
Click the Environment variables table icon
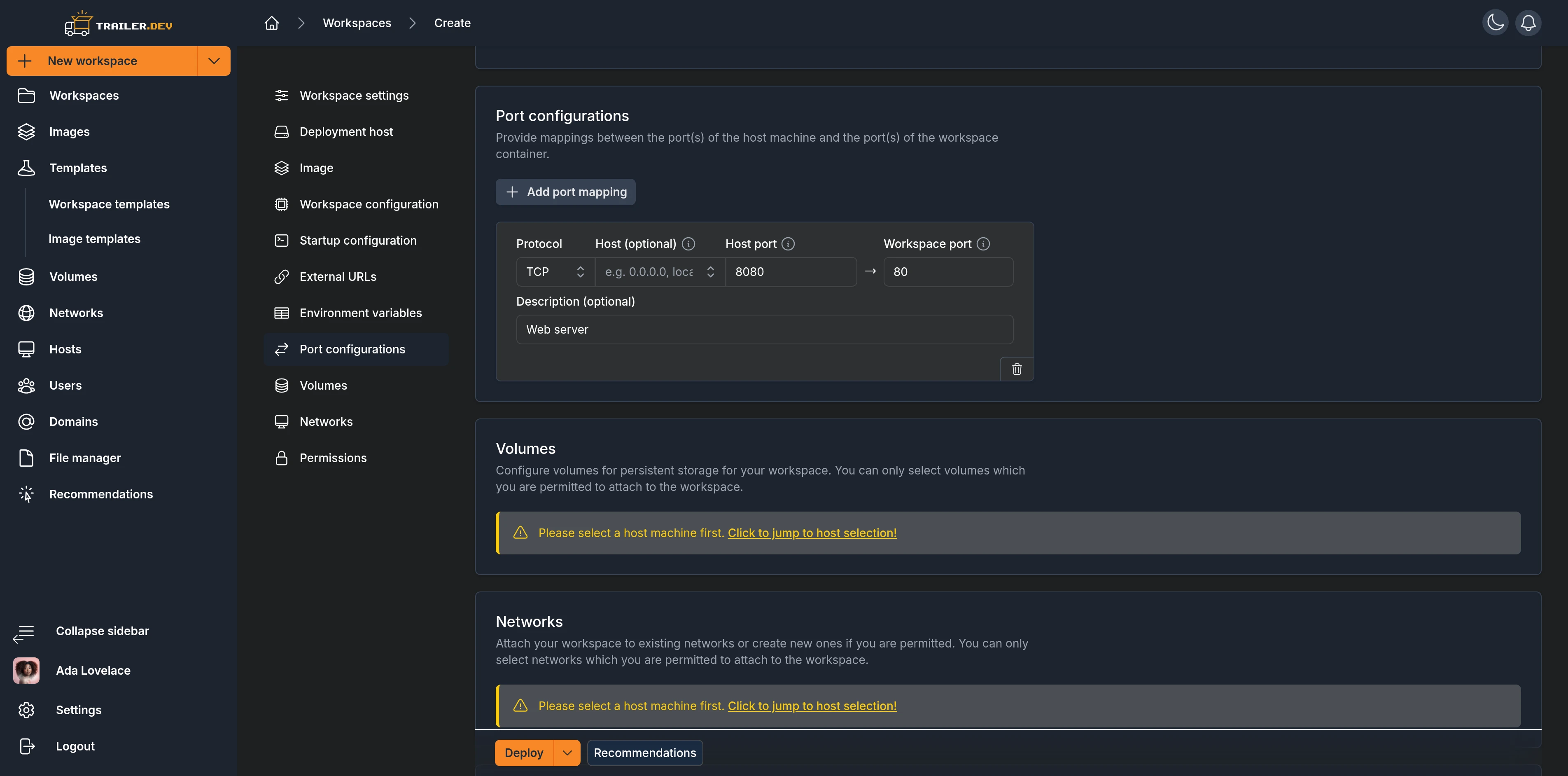[281, 313]
